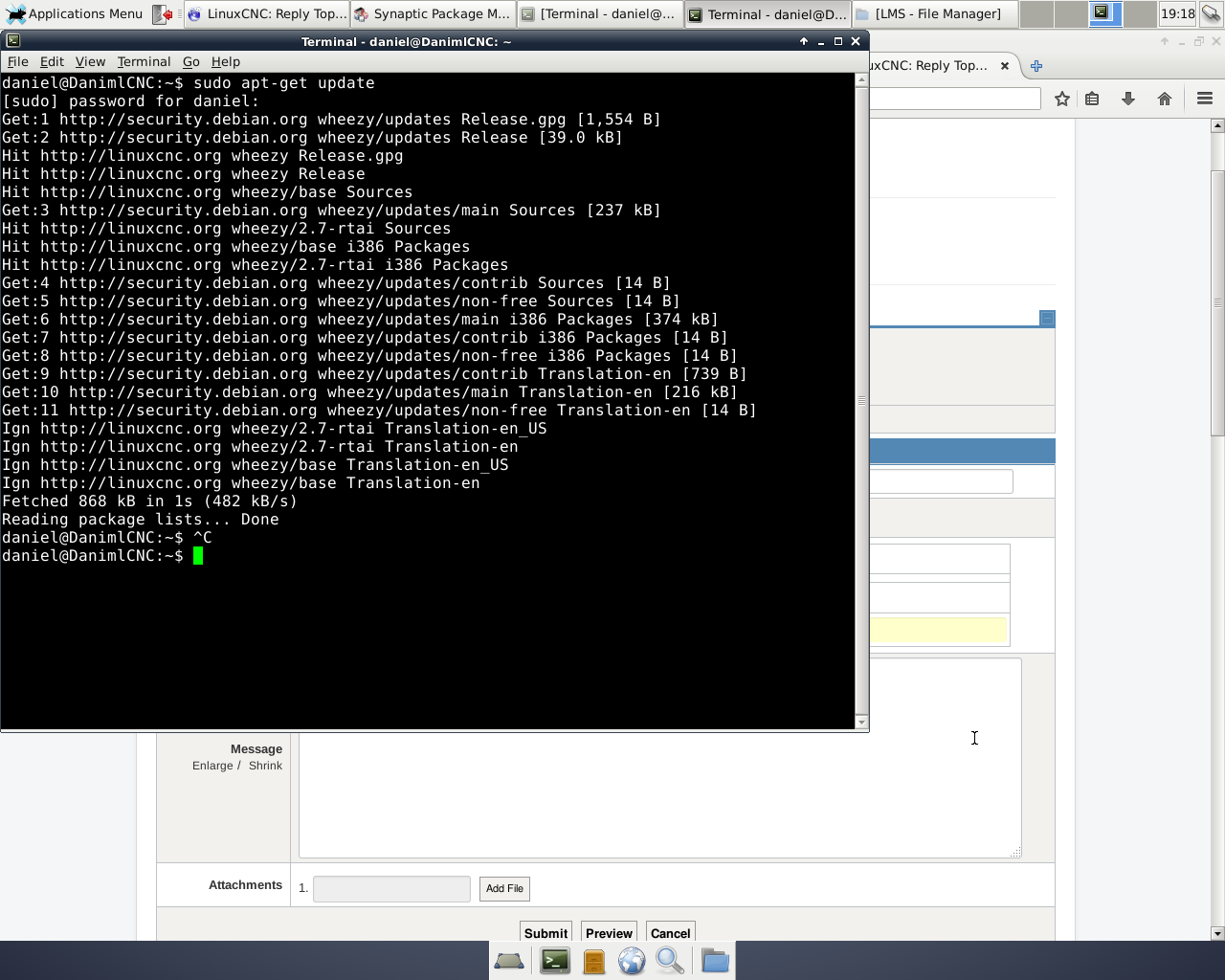Click the Attachments label

tap(245, 885)
